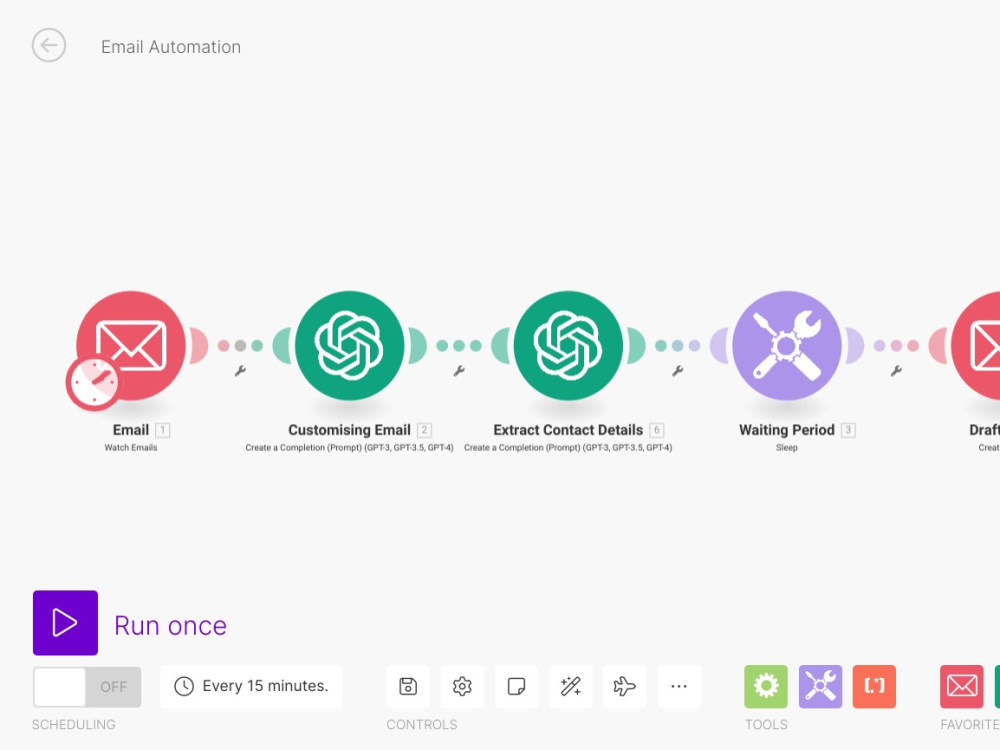1000x750 pixels.
Task: Open the orange Text parser brackets tool
Action: (x=874, y=686)
